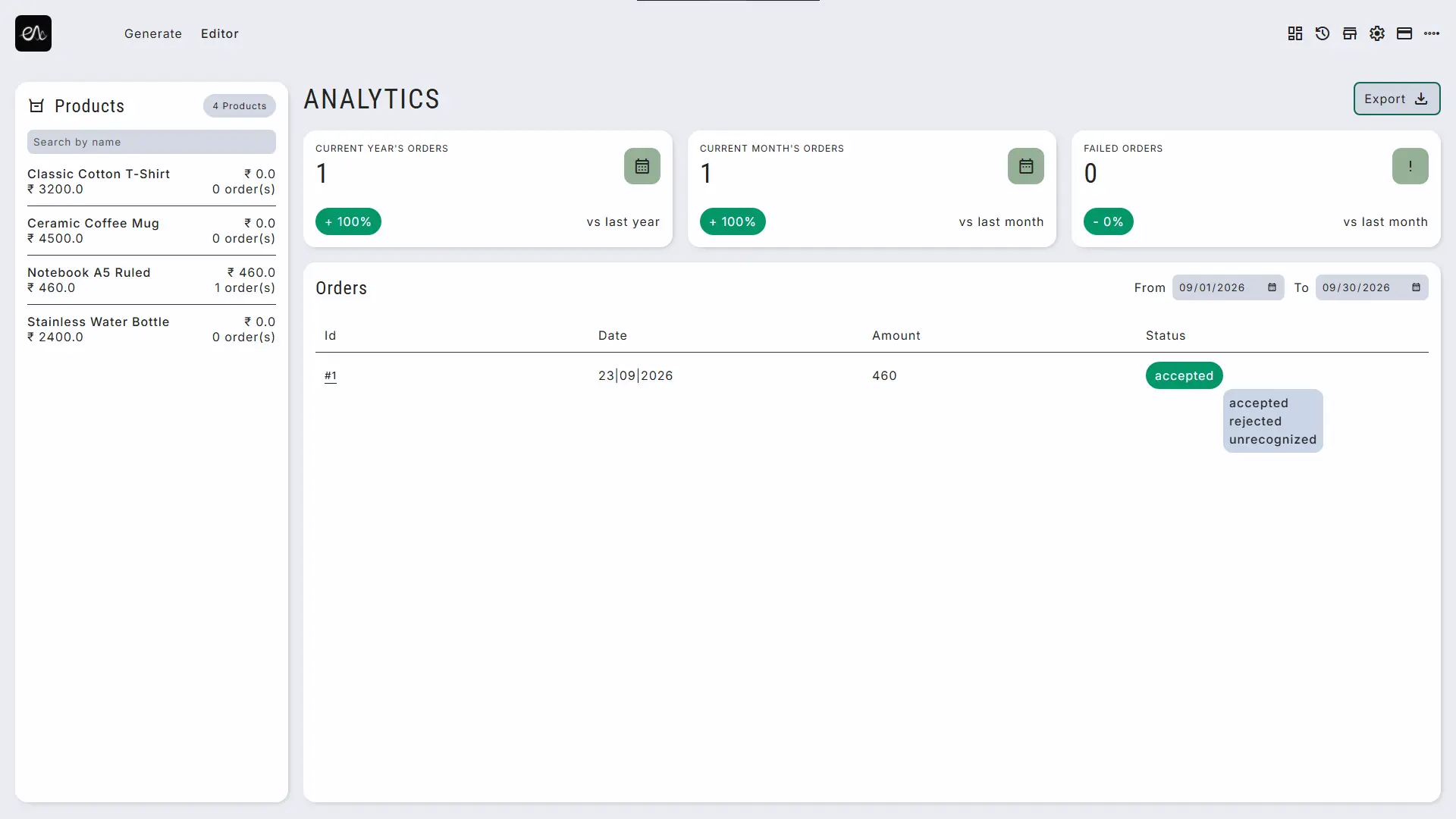Select Ceramic Coffee Mug product

(x=152, y=231)
